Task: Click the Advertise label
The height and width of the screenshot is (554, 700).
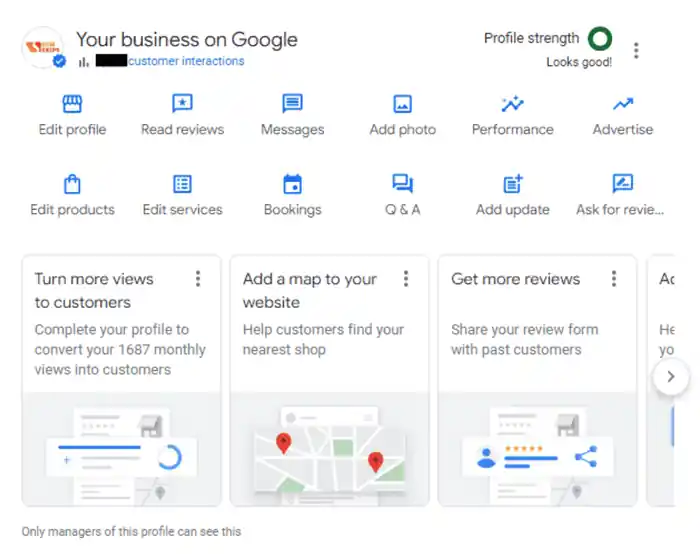Action: (x=623, y=129)
